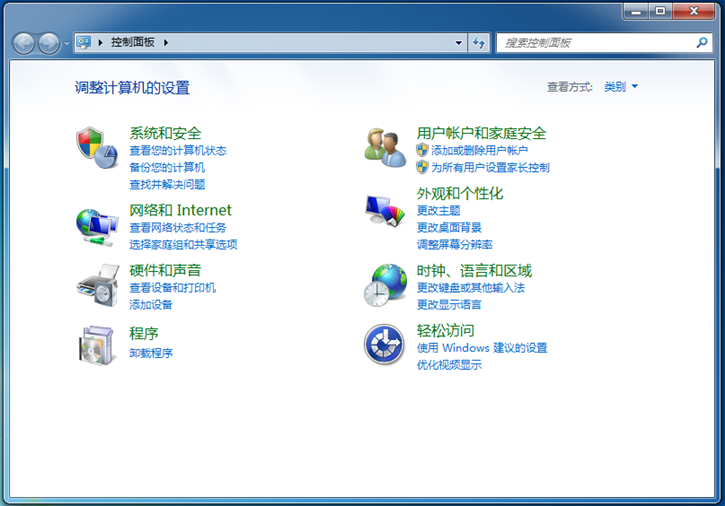
Task: Click the Clock, Language and Region globe icon
Action: (385, 285)
